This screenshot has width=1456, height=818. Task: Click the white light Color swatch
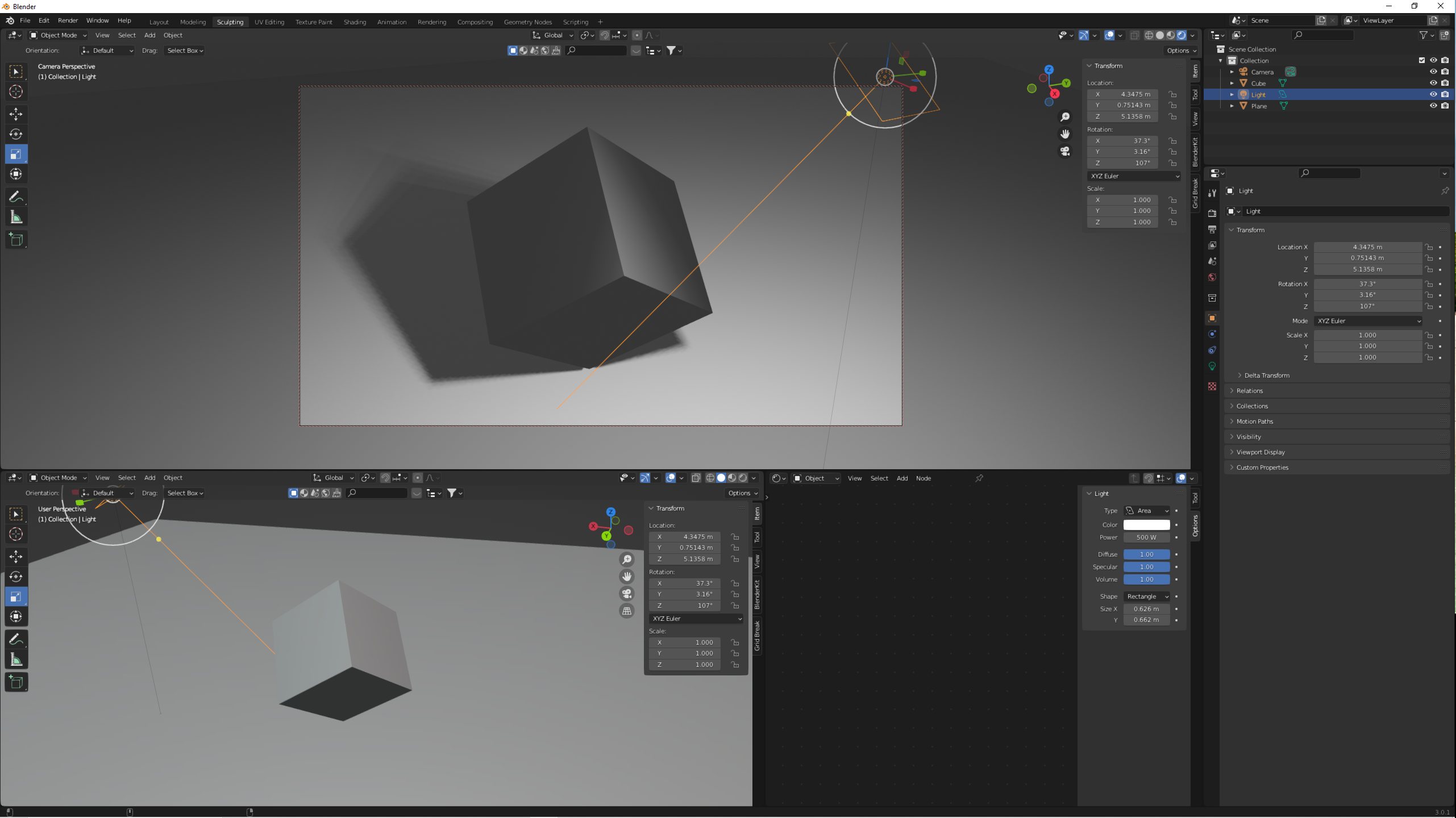(1146, 525)
